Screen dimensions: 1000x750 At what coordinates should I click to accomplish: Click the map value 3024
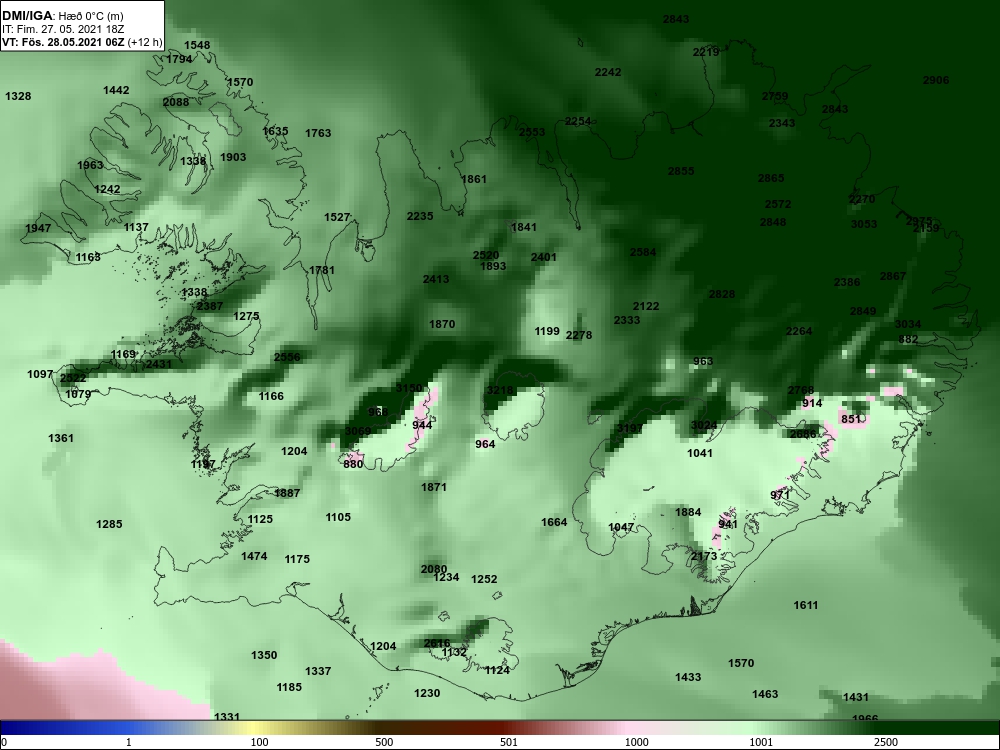704,425
